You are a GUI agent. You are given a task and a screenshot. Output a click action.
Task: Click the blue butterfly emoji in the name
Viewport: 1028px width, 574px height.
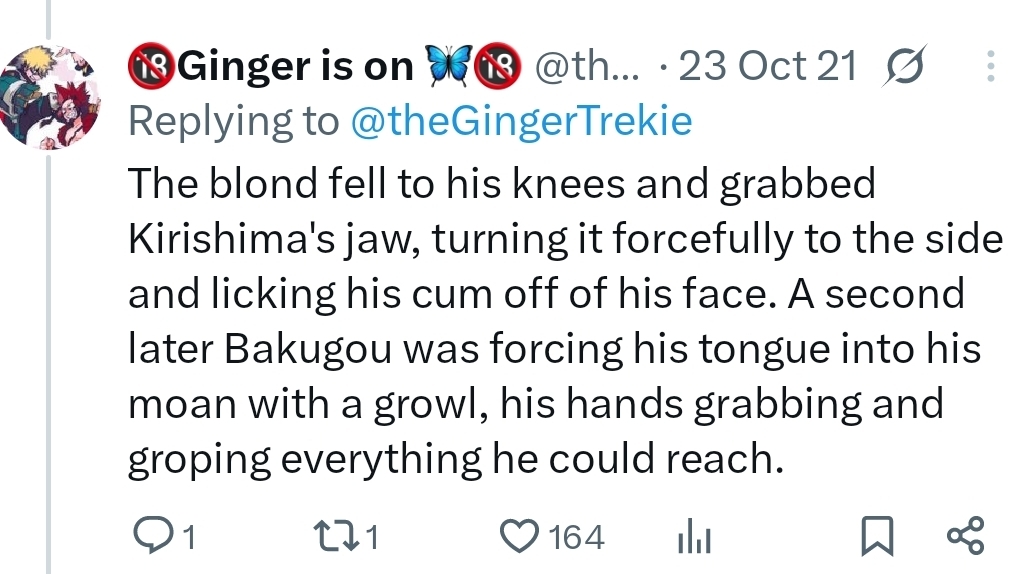pos(449,67)
